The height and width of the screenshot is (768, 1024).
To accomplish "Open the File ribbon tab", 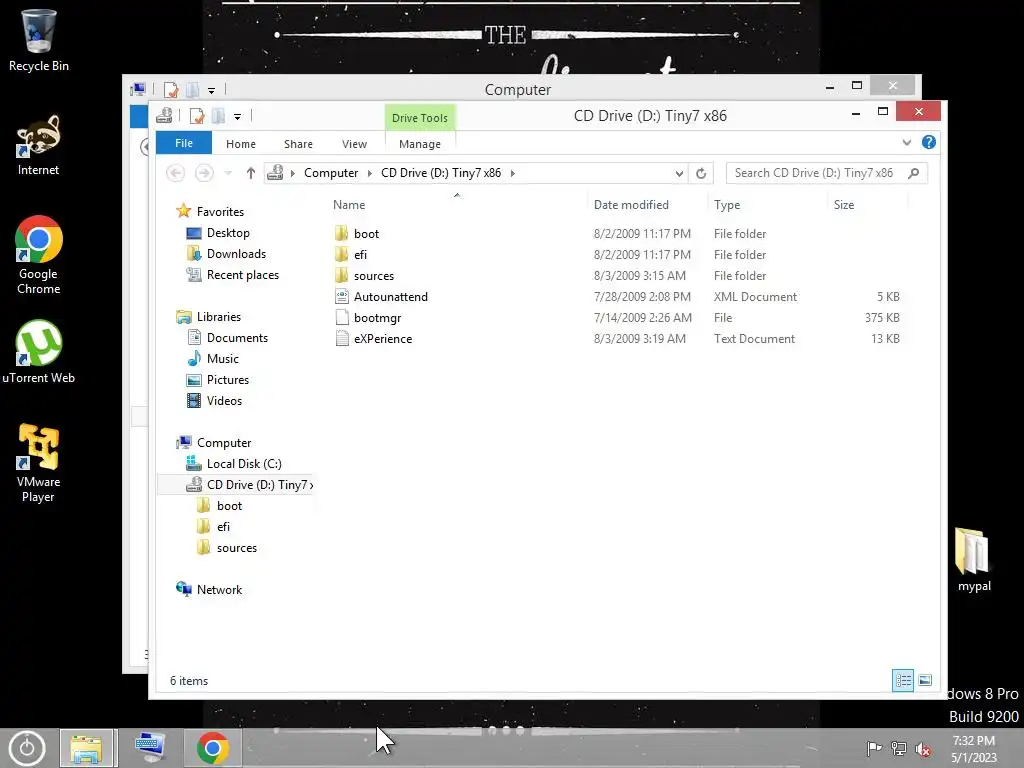I will coord(184,143).
